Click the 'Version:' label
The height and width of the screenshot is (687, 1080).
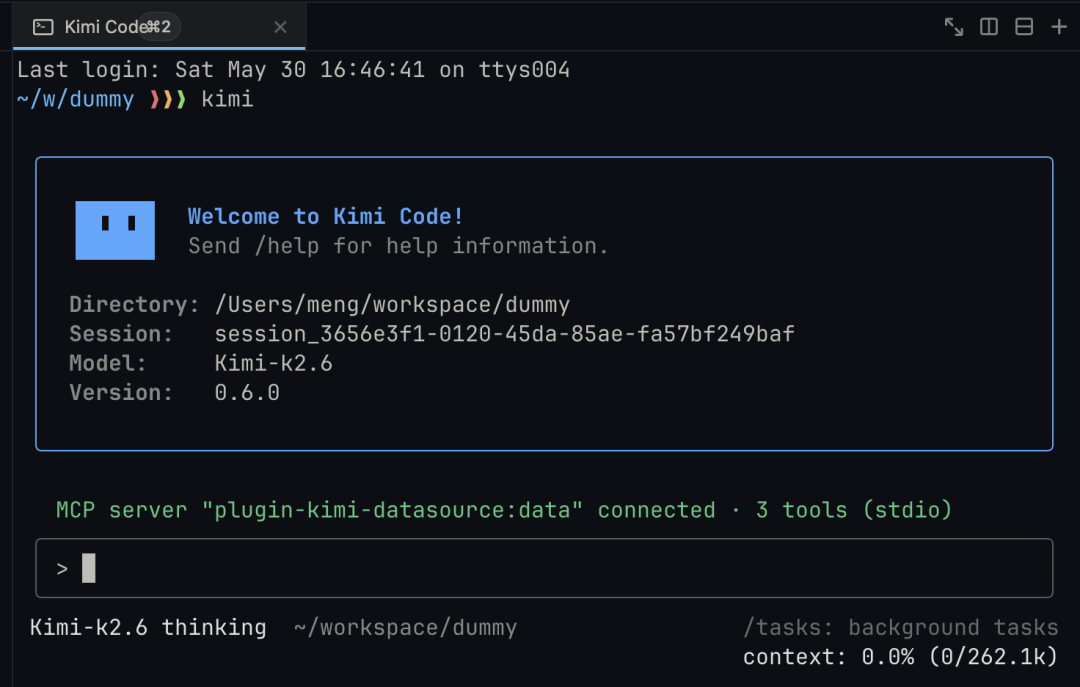[x=121, y=393]
